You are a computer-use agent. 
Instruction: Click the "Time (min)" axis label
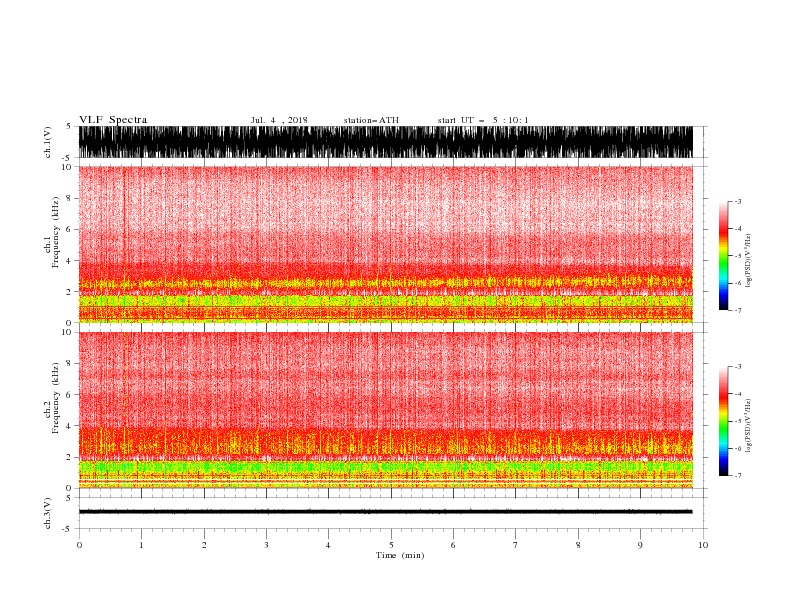(x=400, y=555)
